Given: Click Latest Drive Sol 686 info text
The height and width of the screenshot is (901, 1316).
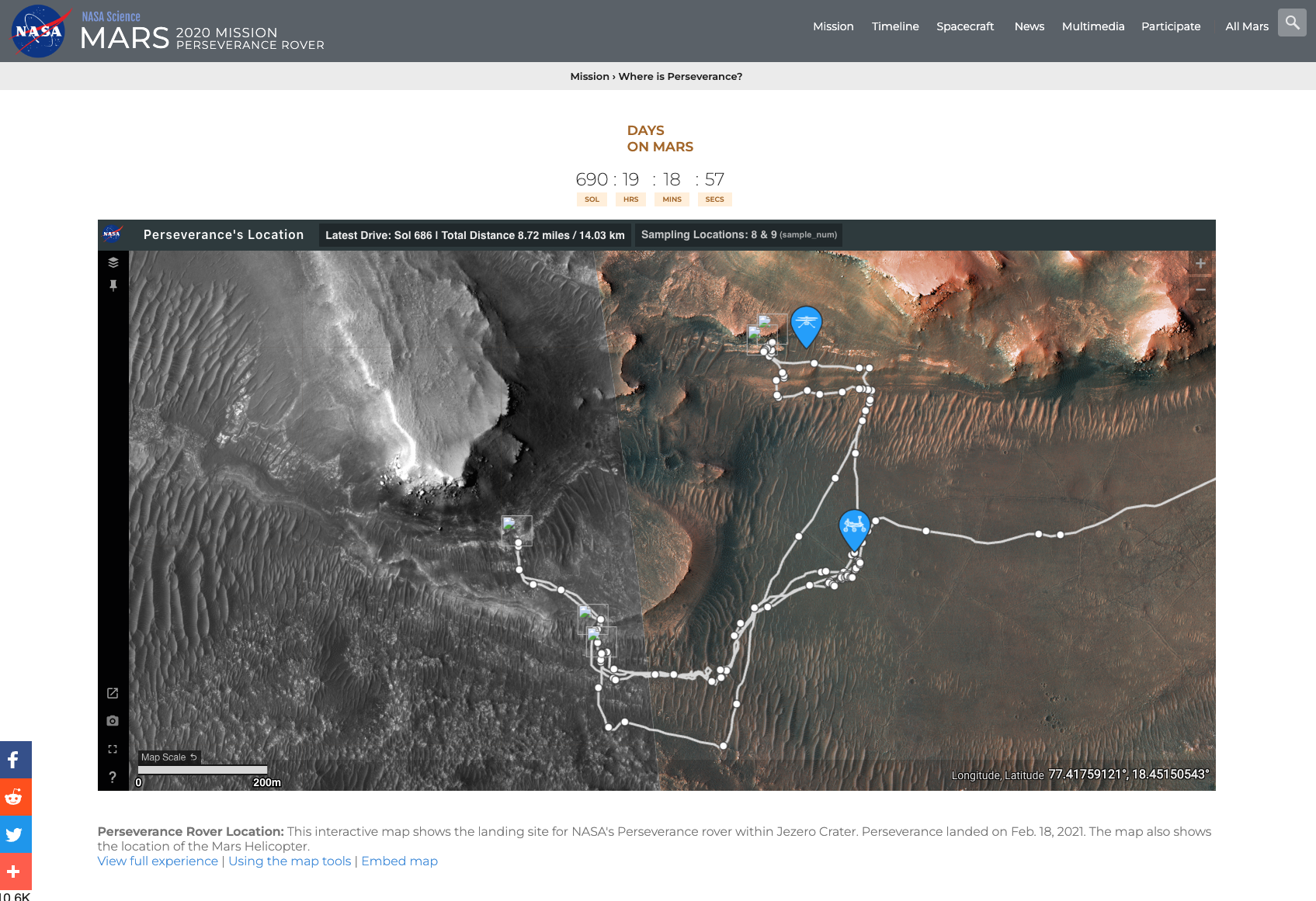Looking at the screenshot, I should point(475,235).
